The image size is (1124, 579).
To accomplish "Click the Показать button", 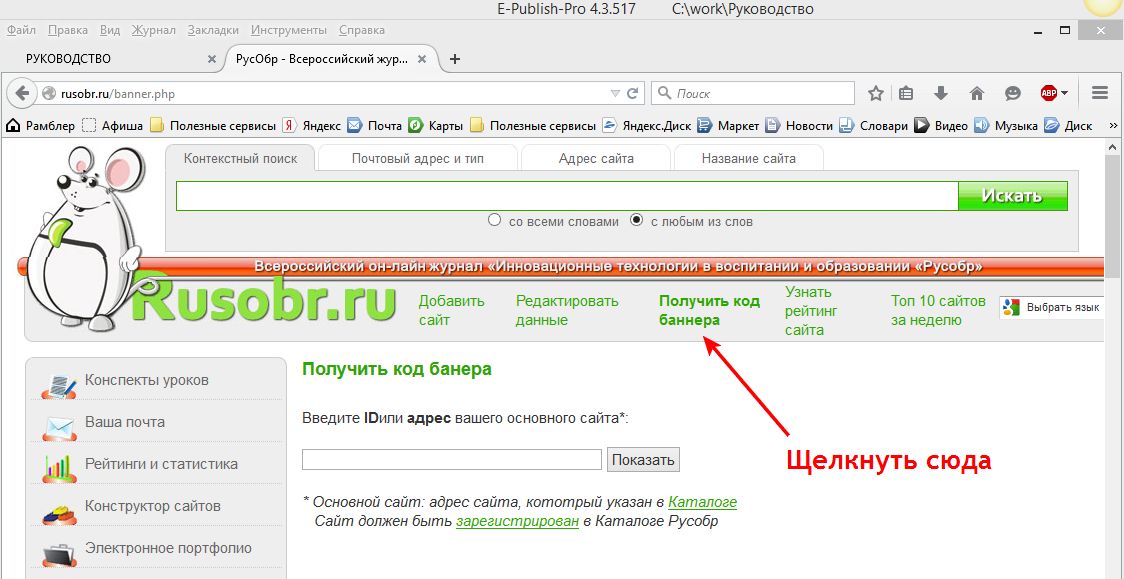I will (x=643, y=460).
